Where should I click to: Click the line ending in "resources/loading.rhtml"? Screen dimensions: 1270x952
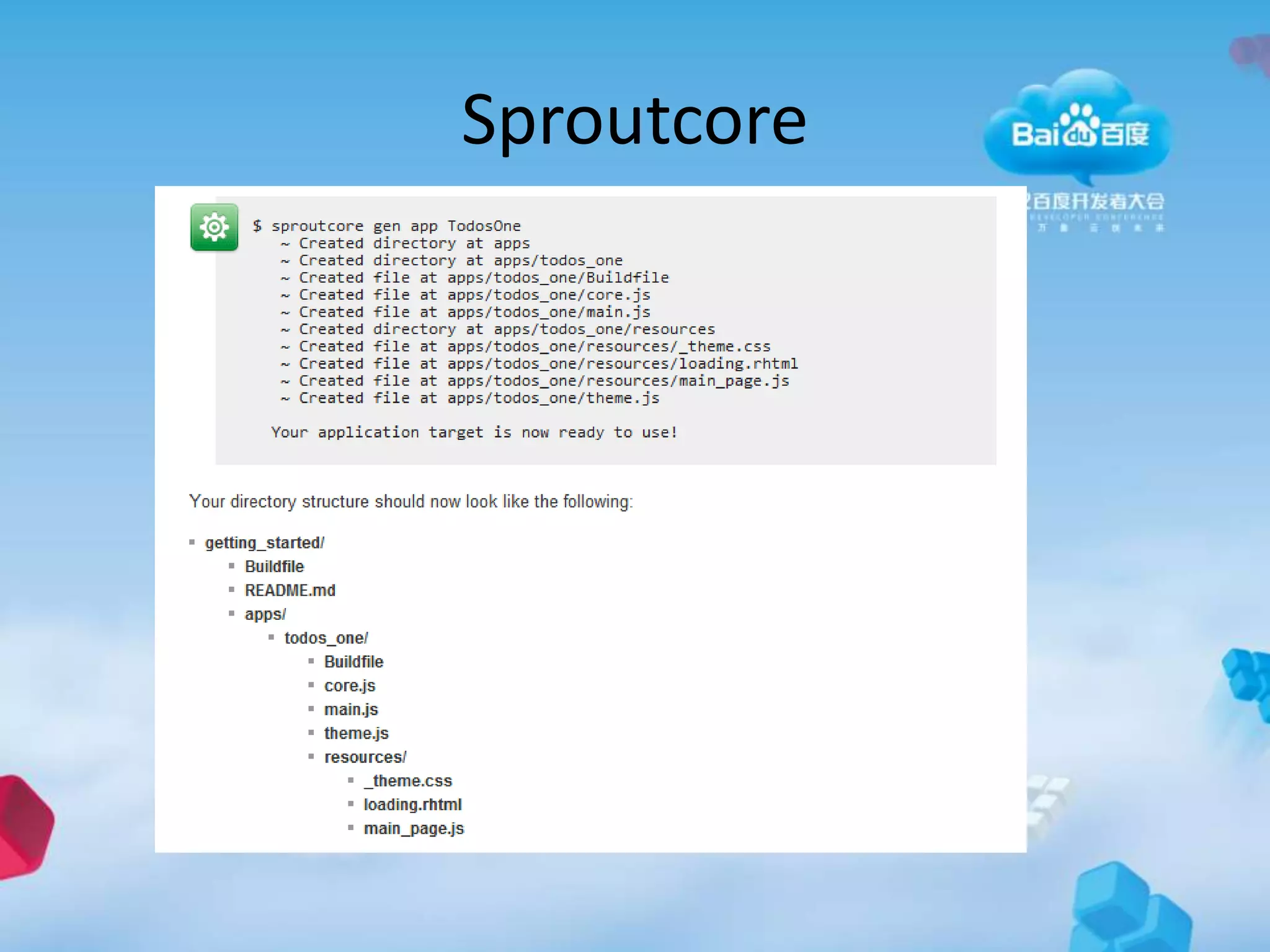540,364
